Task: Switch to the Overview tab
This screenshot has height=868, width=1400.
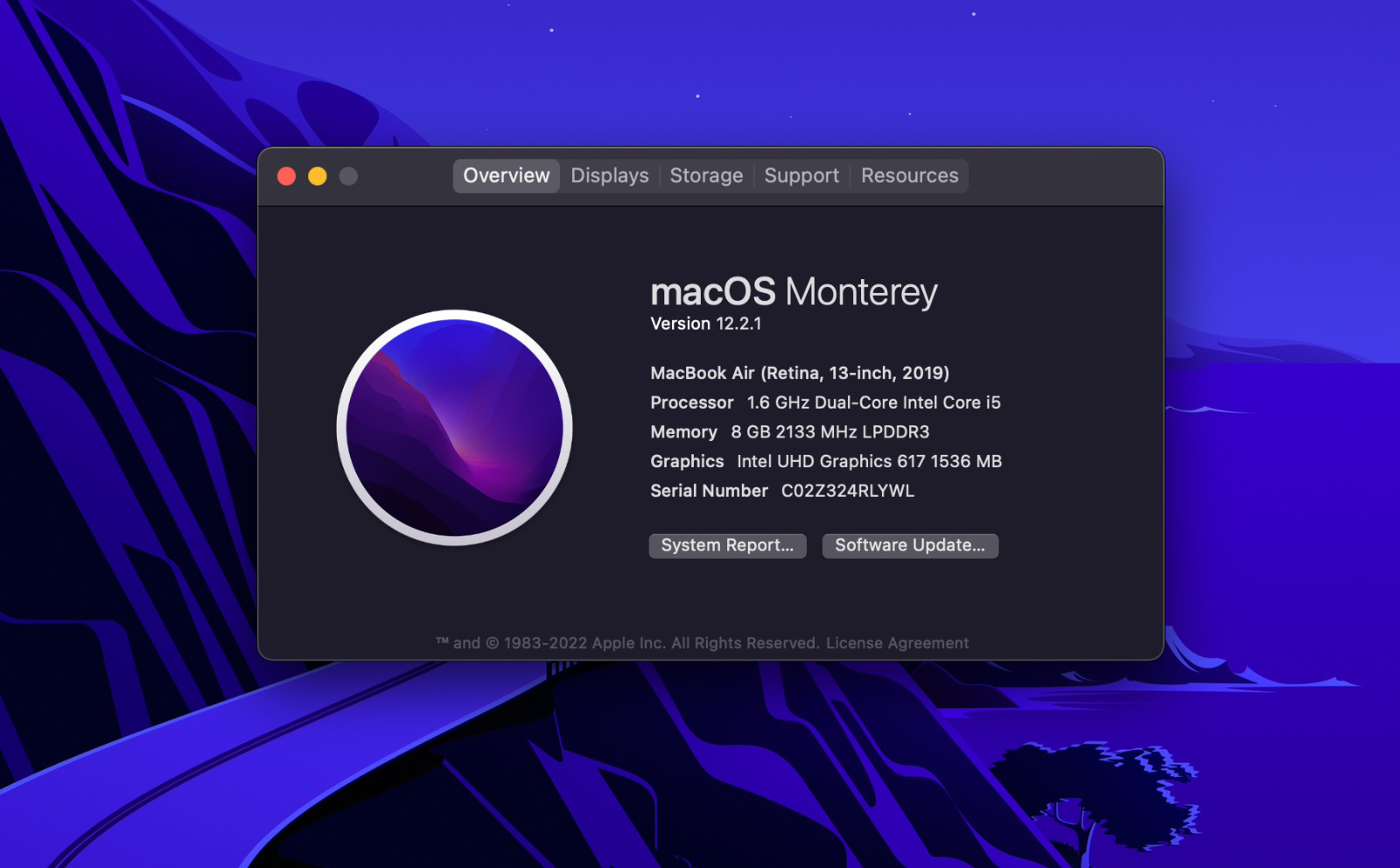Action: tap(506, 176)
